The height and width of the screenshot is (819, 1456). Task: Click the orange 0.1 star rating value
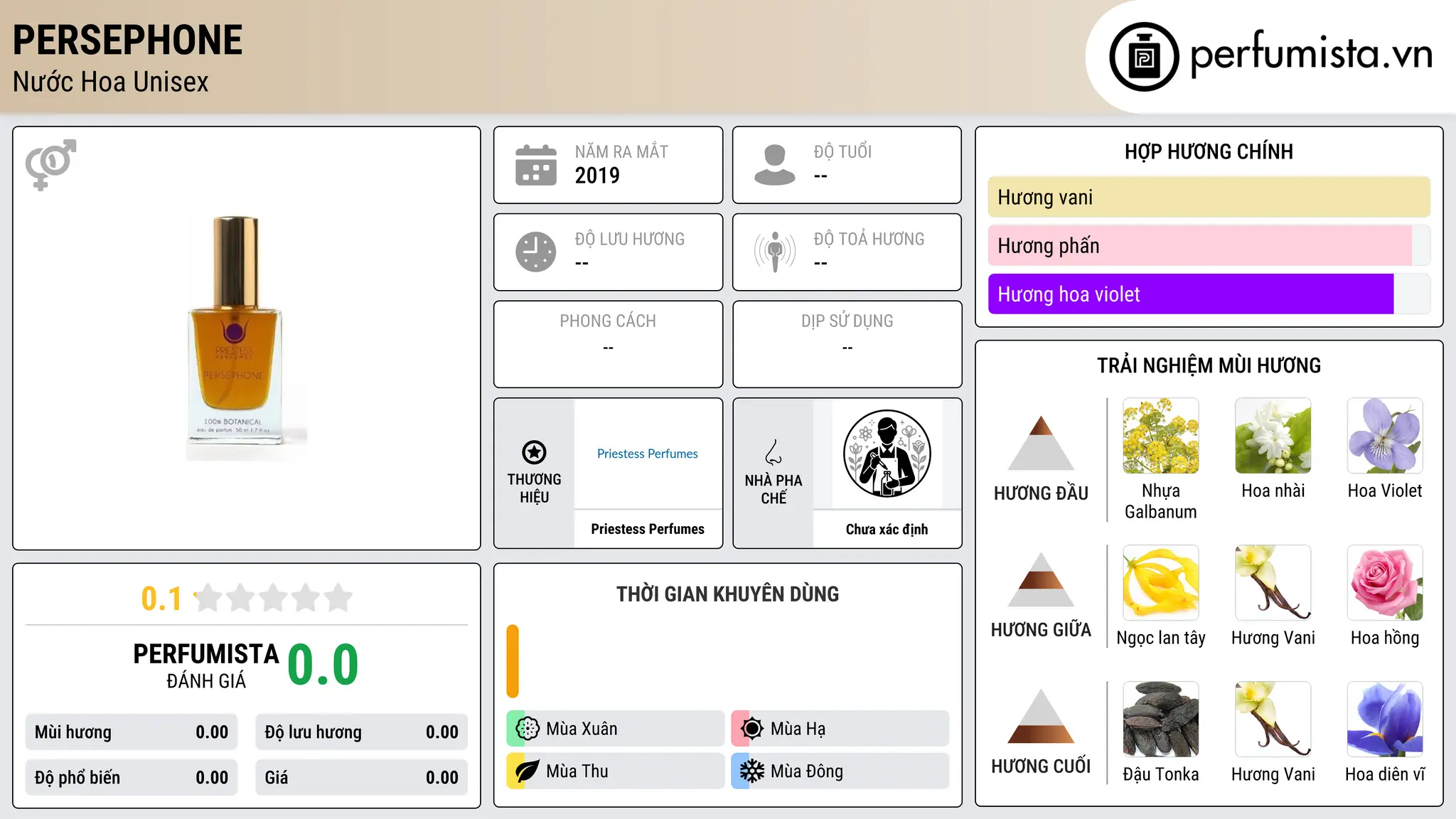[x=161, y=599]
